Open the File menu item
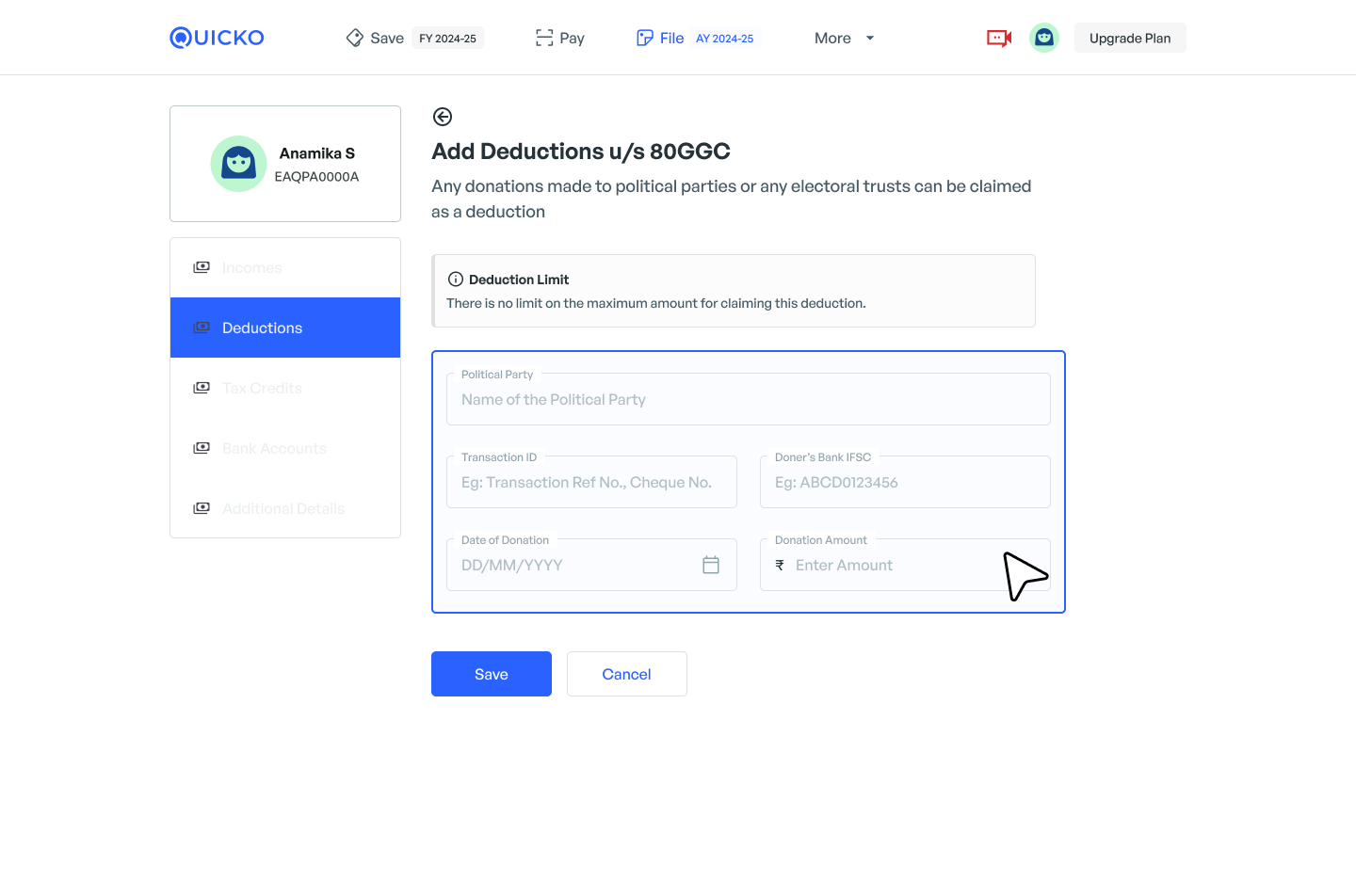 (x=660, y=38)
